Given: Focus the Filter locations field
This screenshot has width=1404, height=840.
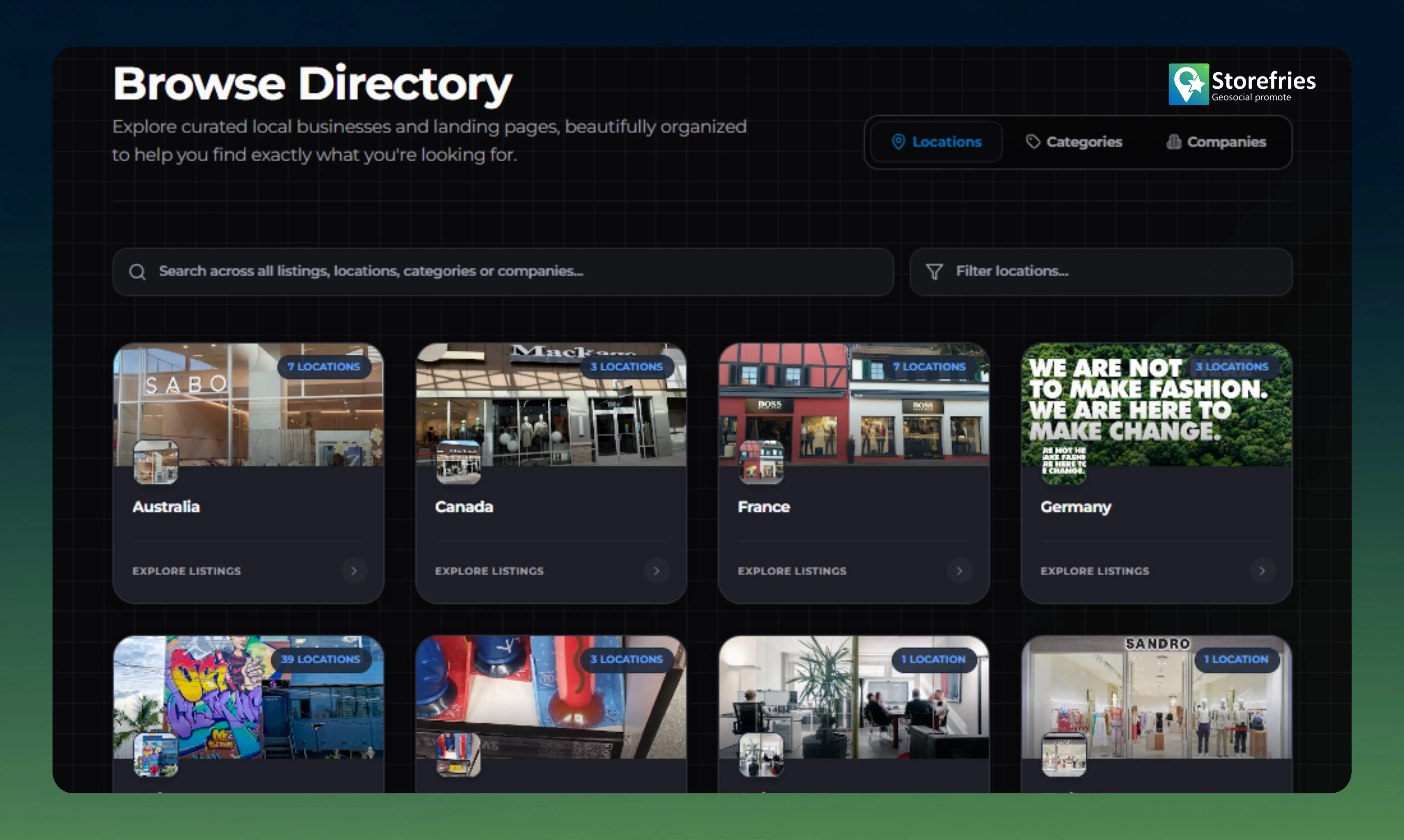Looking at the screenshot, I should tap(1101, 272).
